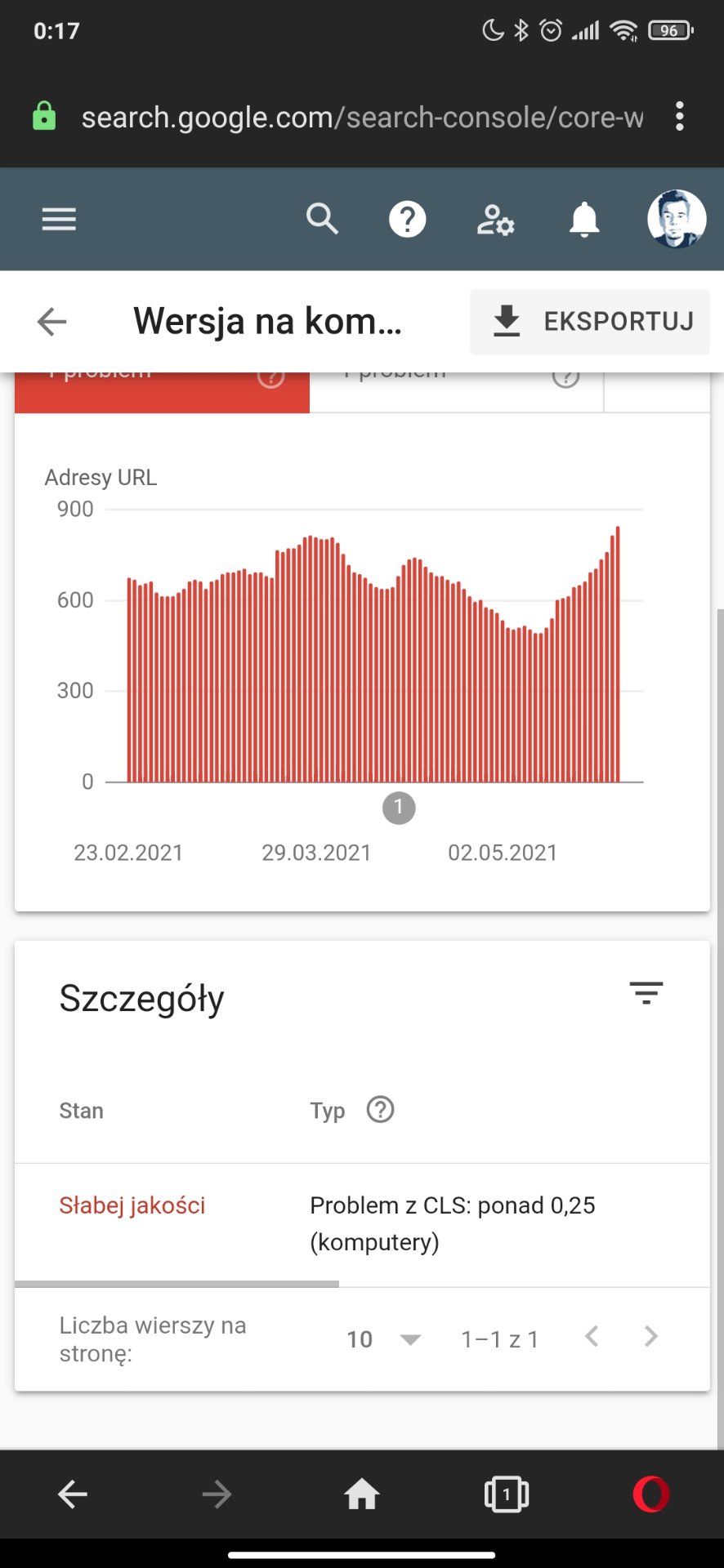The width and height of the screenshot is (724, 1568).
Task: Go back using the header arrow
Action: 51,321
